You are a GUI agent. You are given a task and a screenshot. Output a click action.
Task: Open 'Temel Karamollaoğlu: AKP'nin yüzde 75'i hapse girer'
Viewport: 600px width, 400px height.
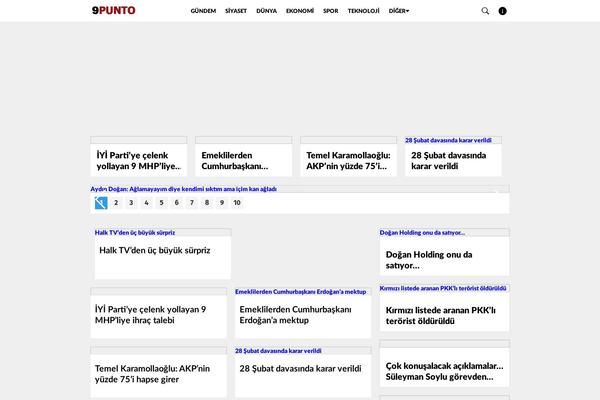152,374
